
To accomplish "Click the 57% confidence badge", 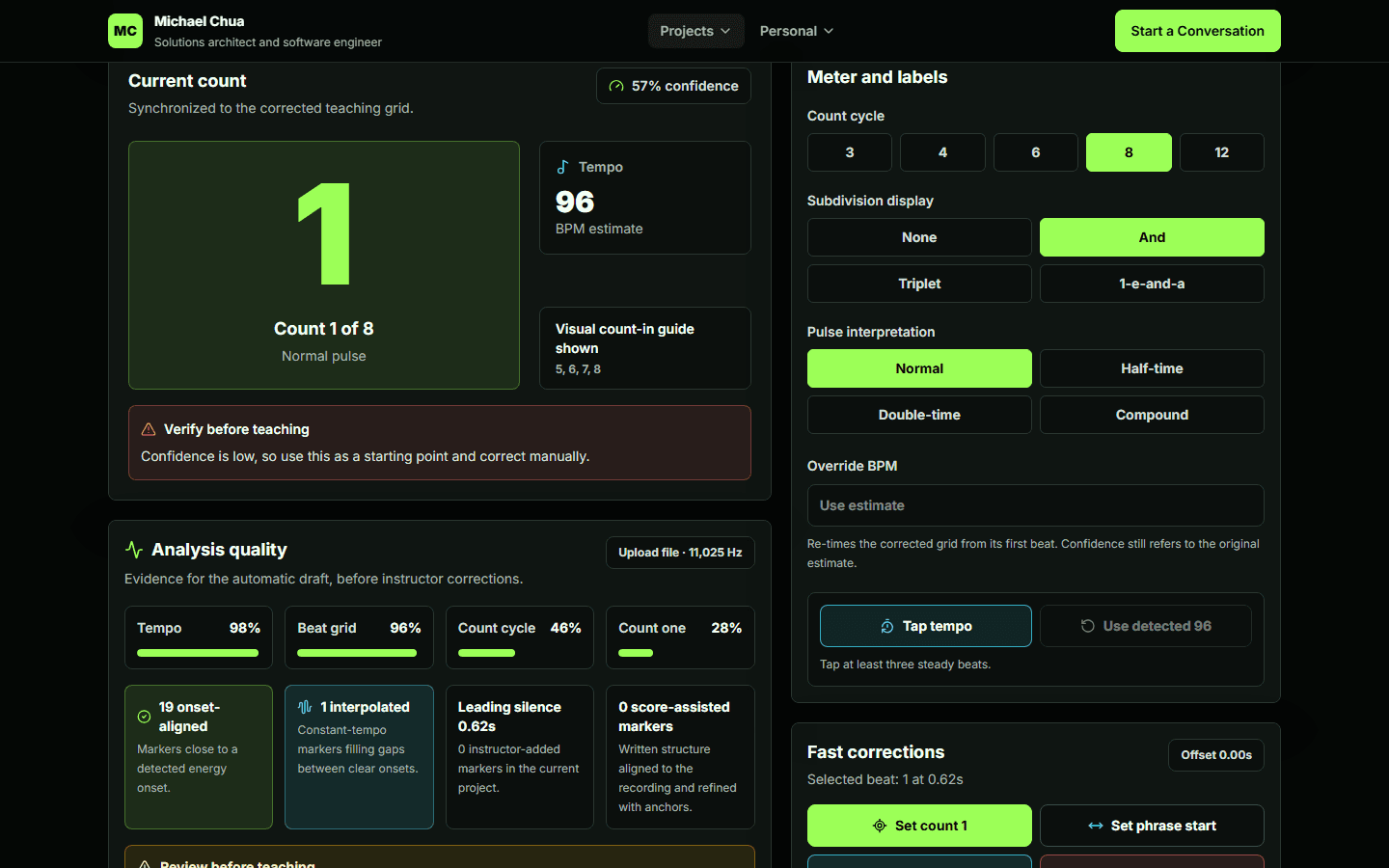I will point(673,86).
